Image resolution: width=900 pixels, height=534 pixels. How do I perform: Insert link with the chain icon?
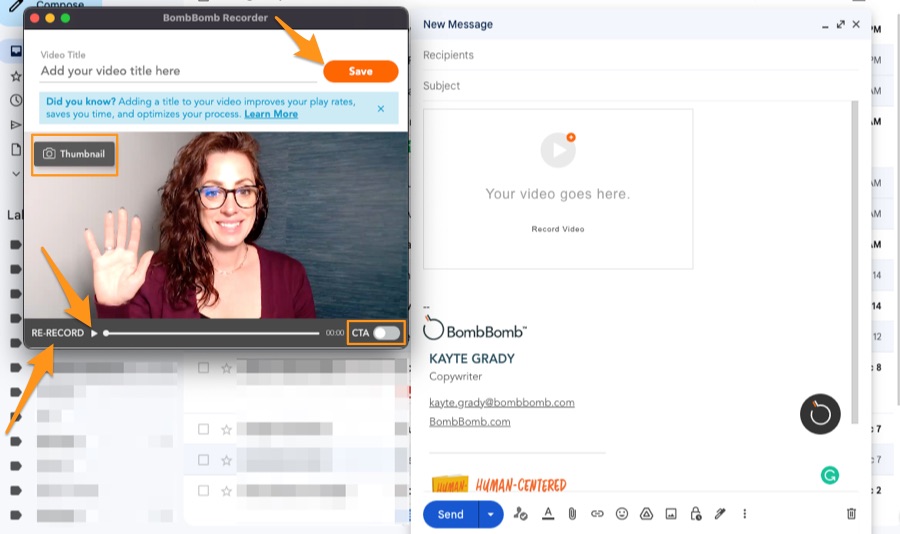(x=597, y=514)
